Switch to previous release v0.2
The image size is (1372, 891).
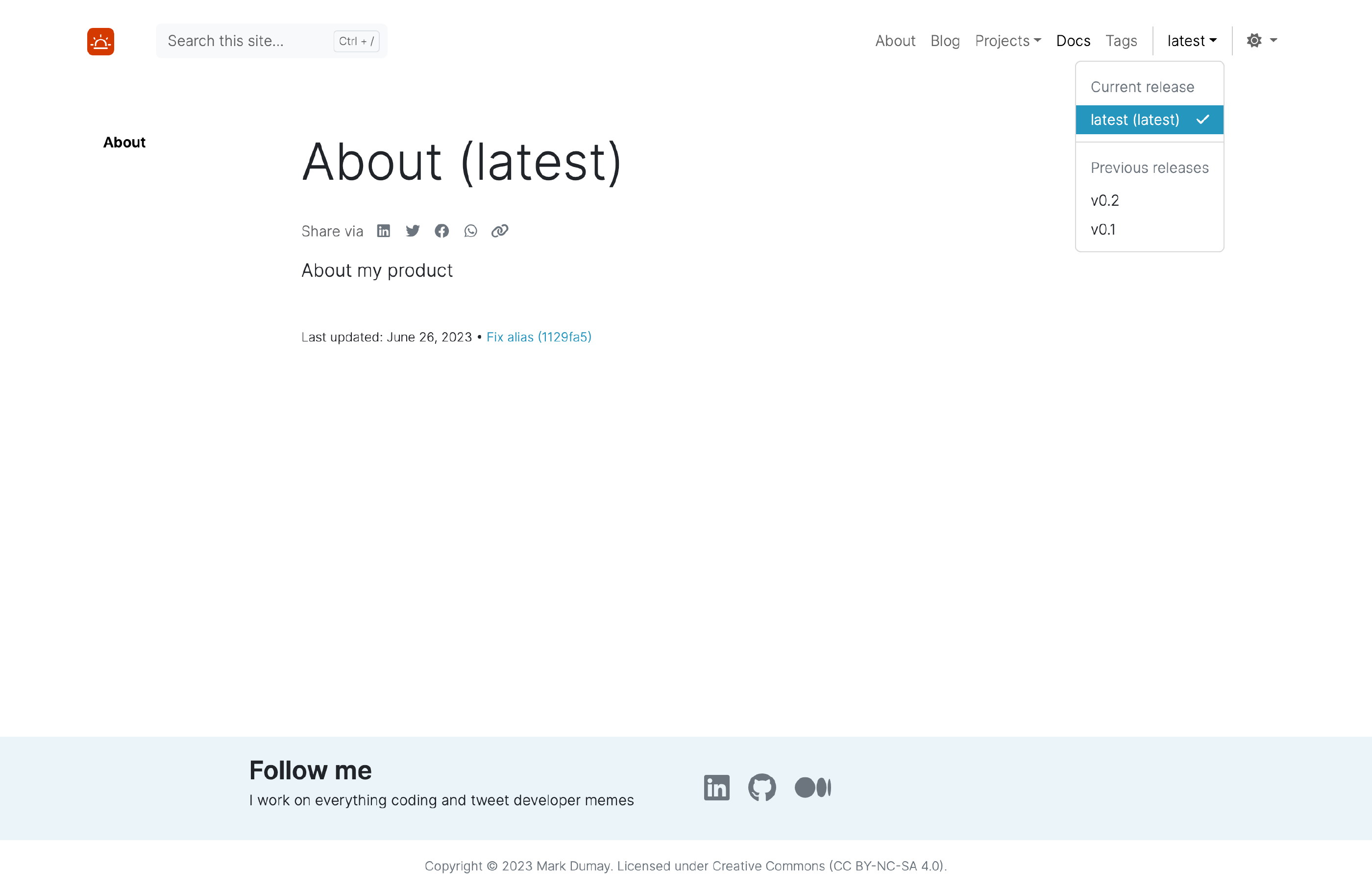(x=1104, y=200)
